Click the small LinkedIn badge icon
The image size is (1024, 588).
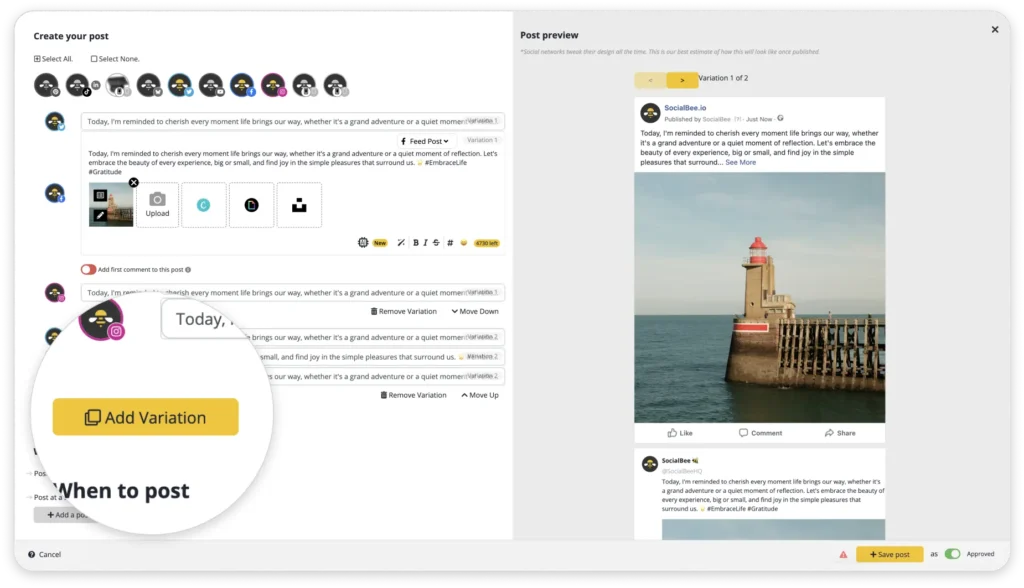click(96, 85)
